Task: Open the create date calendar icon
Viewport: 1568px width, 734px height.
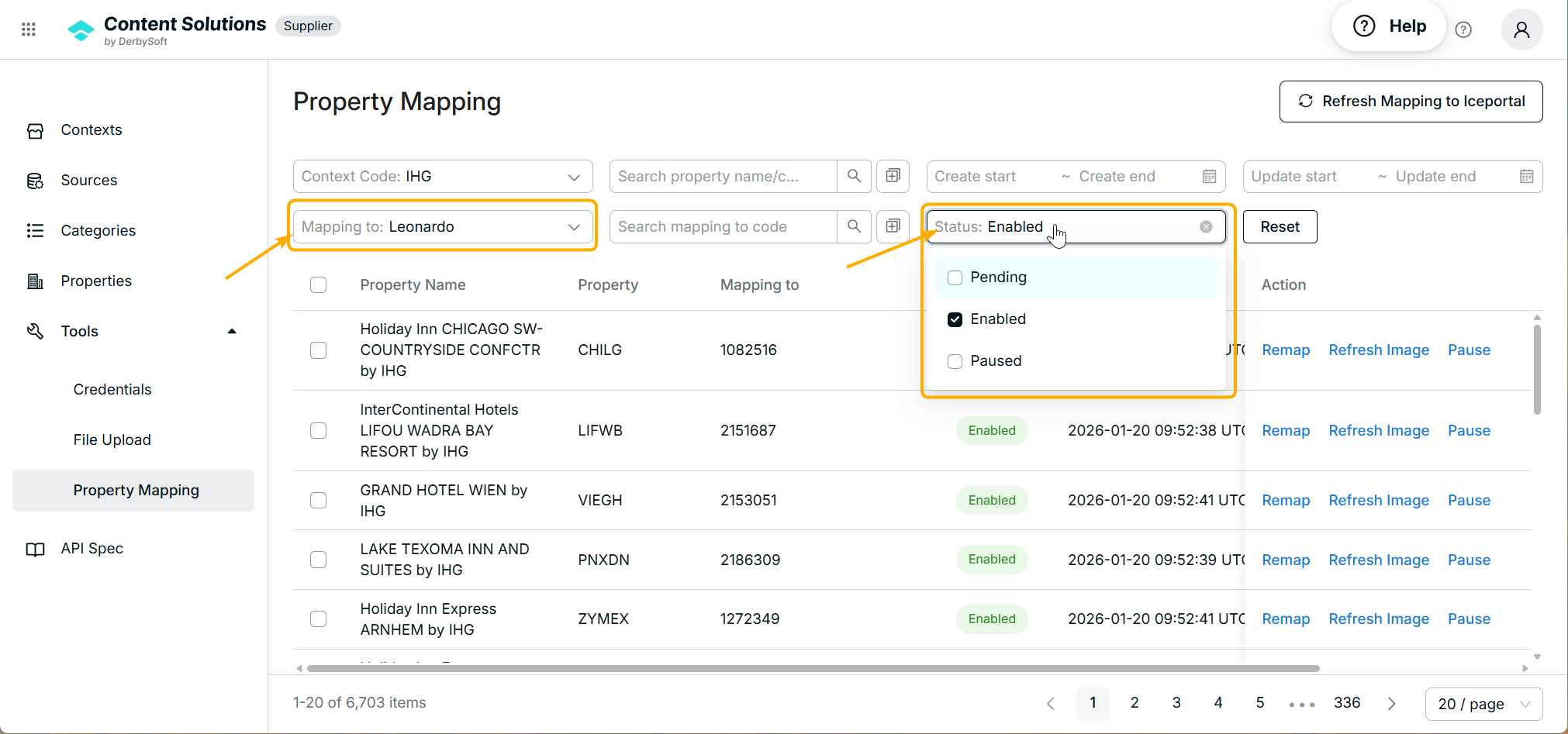Action: coord(1209,176)
